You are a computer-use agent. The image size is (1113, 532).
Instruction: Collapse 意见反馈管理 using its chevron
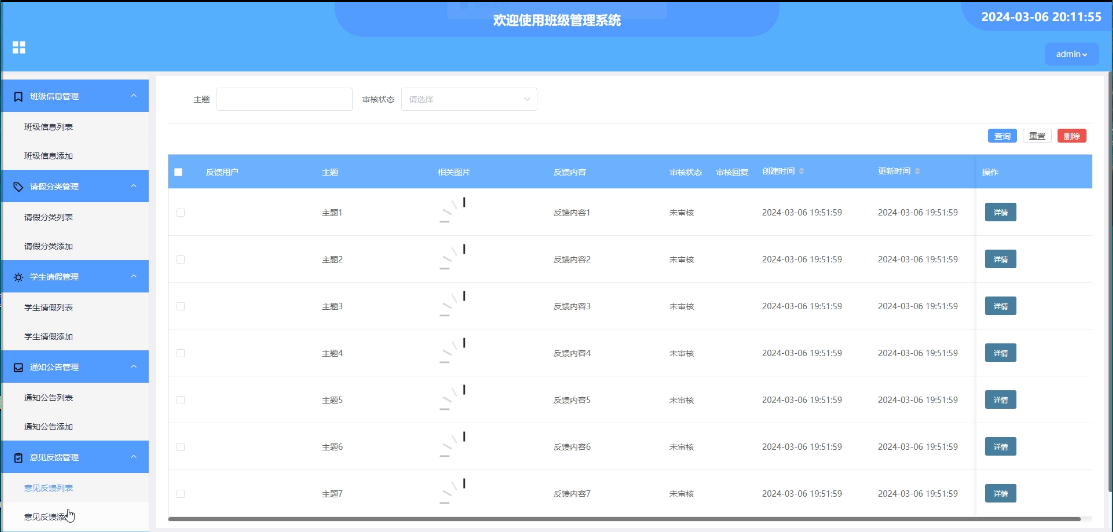click(x=133, y=457)
